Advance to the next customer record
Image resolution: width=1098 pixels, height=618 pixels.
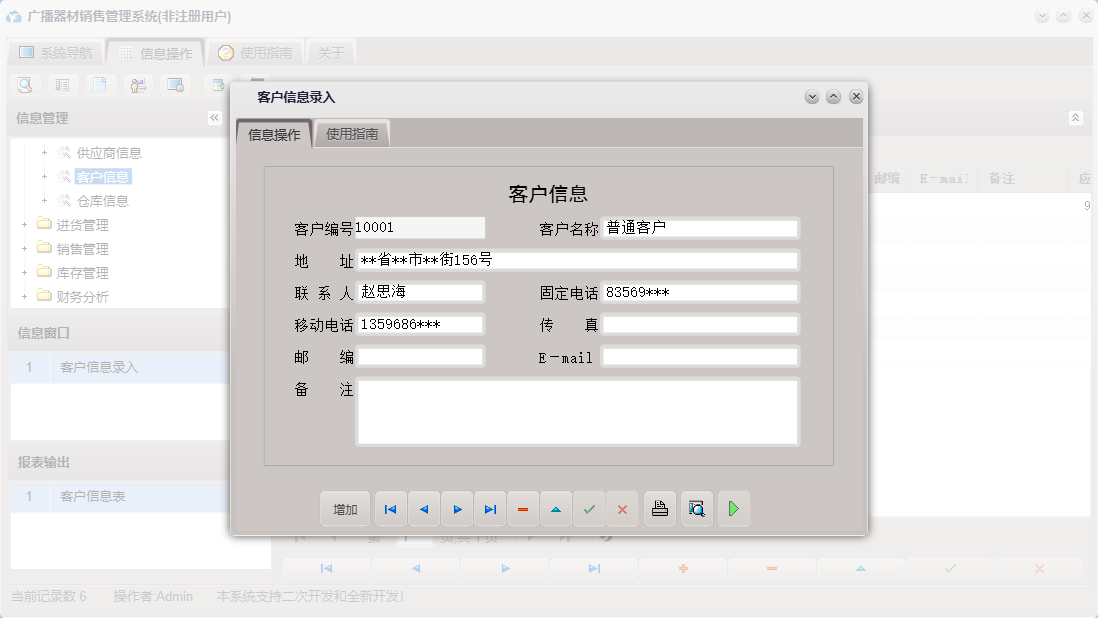[457, 509]
